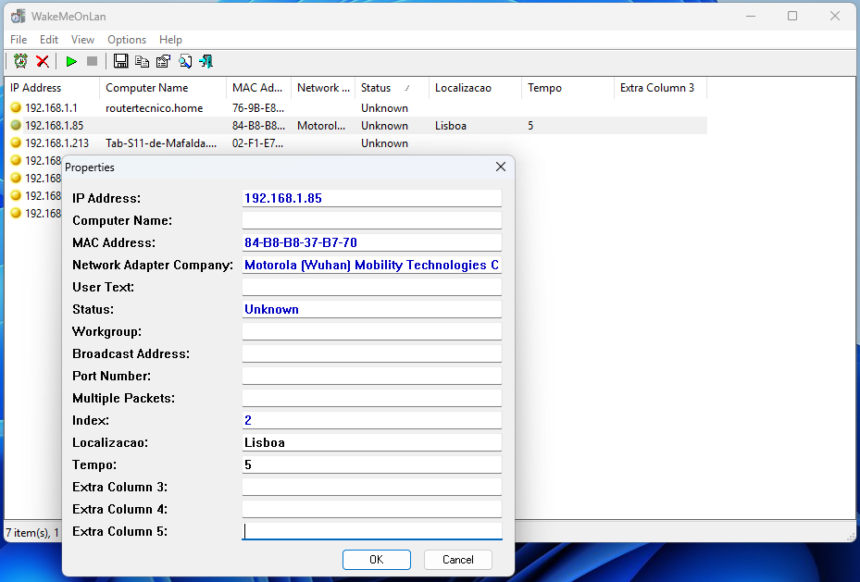Click the Localizacao field showing Lisboa
The image size is (860, 582).
point(371,441)
